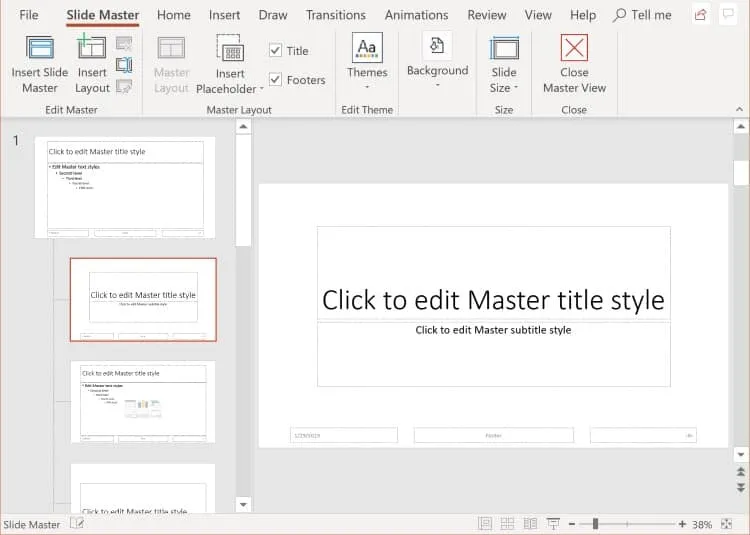Click the fit slide to window icon
Screen dimensions: 750x535
(x=726, y=524)
